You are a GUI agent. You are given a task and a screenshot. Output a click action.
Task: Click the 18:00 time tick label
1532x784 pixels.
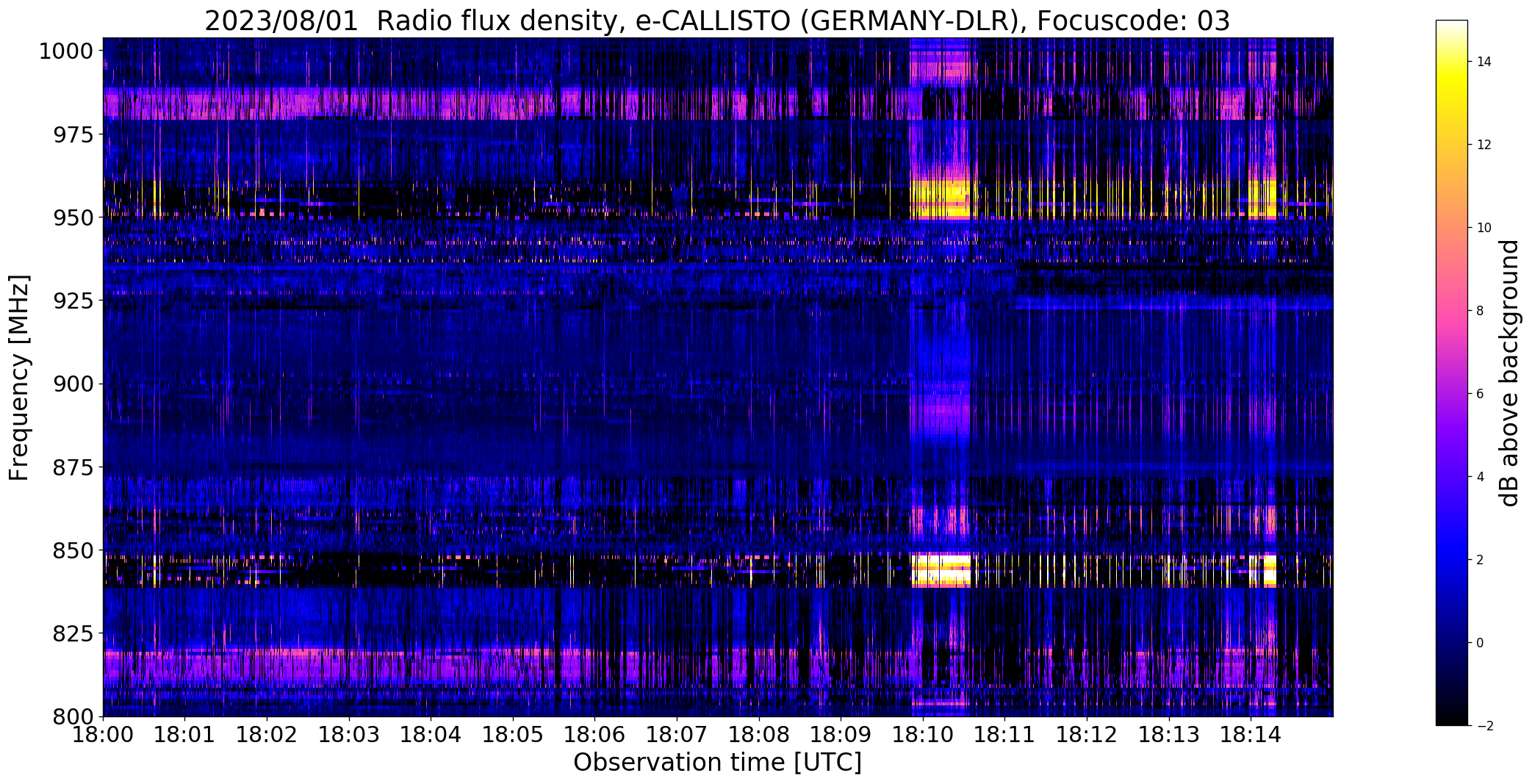[x=103, y=735]
